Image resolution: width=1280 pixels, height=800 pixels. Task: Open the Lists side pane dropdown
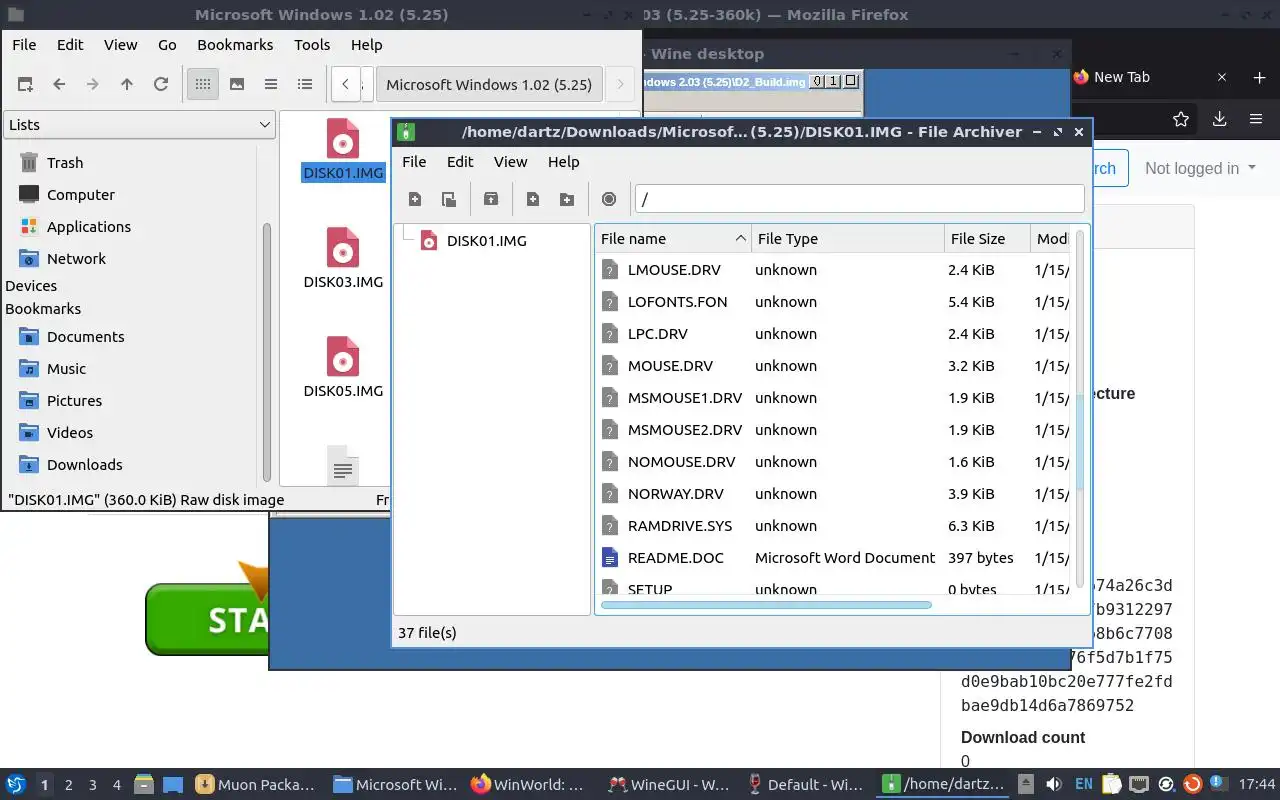[x=139, y=125]
